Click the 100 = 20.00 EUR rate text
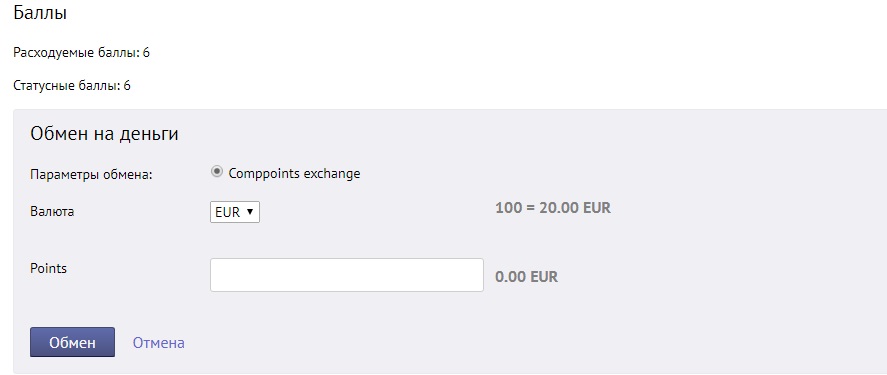 553,208
